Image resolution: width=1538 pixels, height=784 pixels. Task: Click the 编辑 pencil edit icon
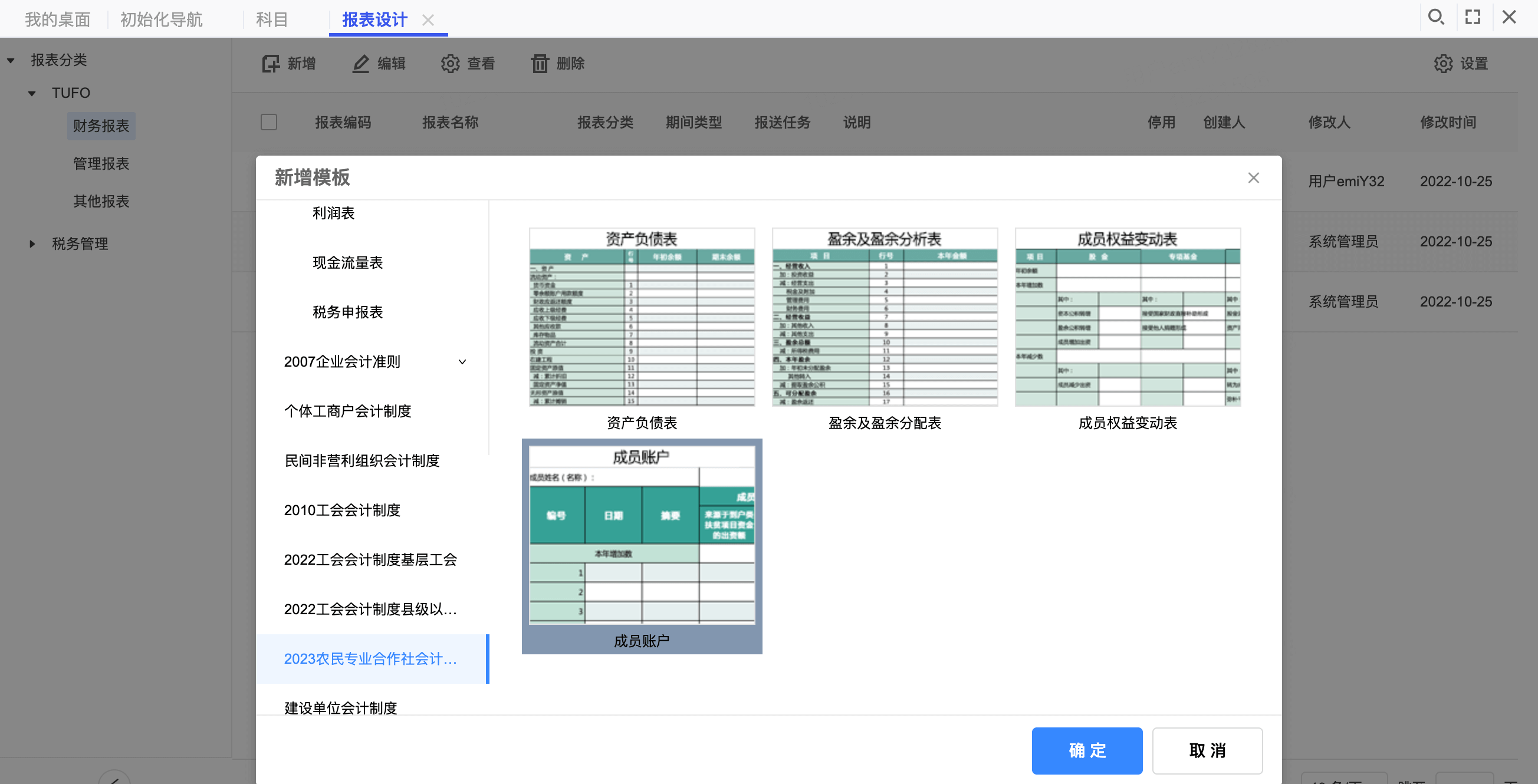click(360, 63)
